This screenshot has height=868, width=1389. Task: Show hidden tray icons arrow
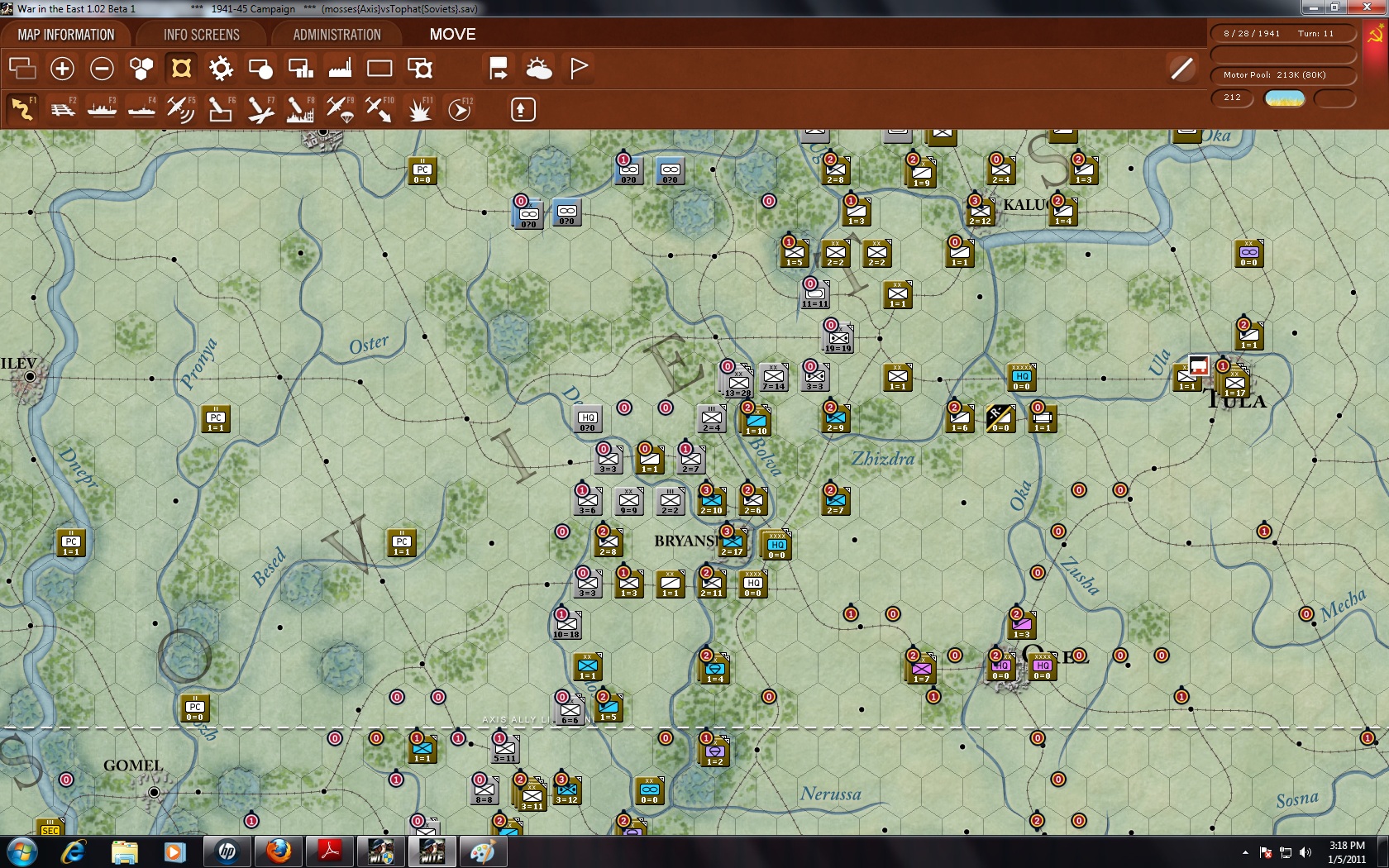1245,852
